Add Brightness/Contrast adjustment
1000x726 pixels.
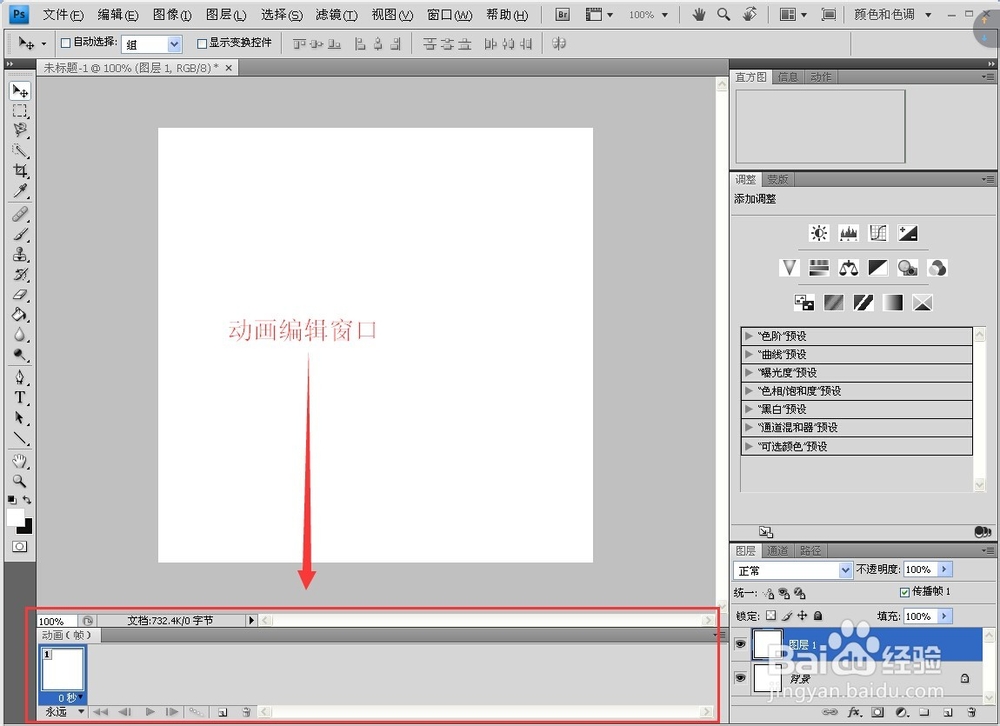point(819,233)
